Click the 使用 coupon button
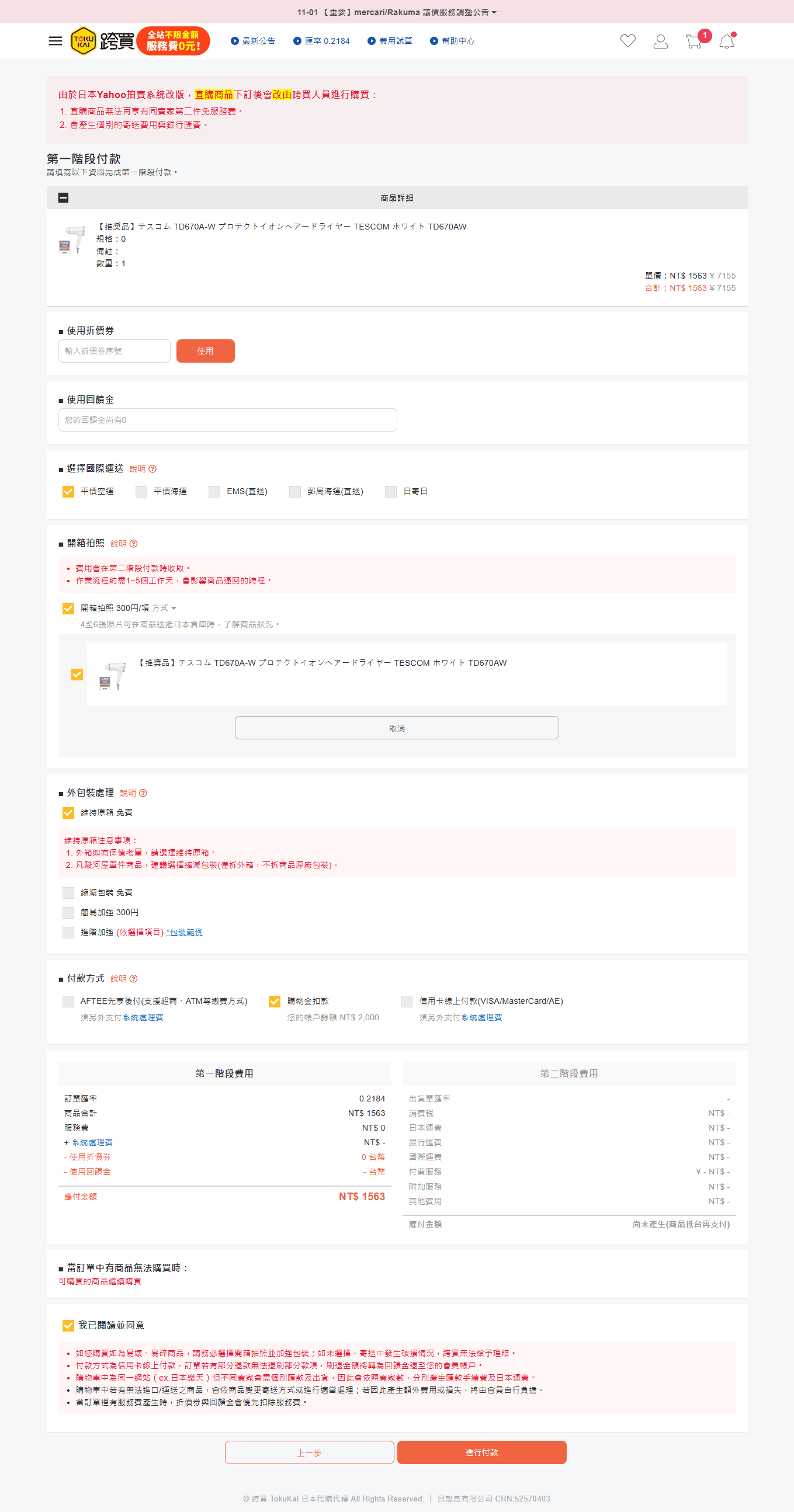Viewport: 794px width, 1512px height. point(206,351)
